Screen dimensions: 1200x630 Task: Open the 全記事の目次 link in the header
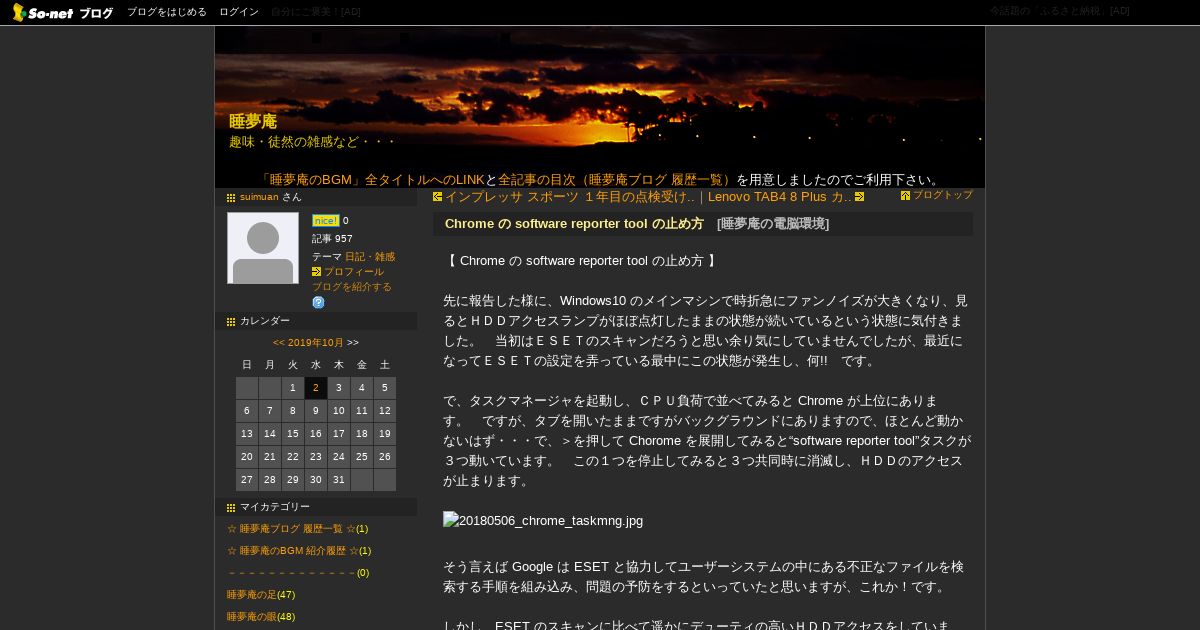(x=617, y=180)
